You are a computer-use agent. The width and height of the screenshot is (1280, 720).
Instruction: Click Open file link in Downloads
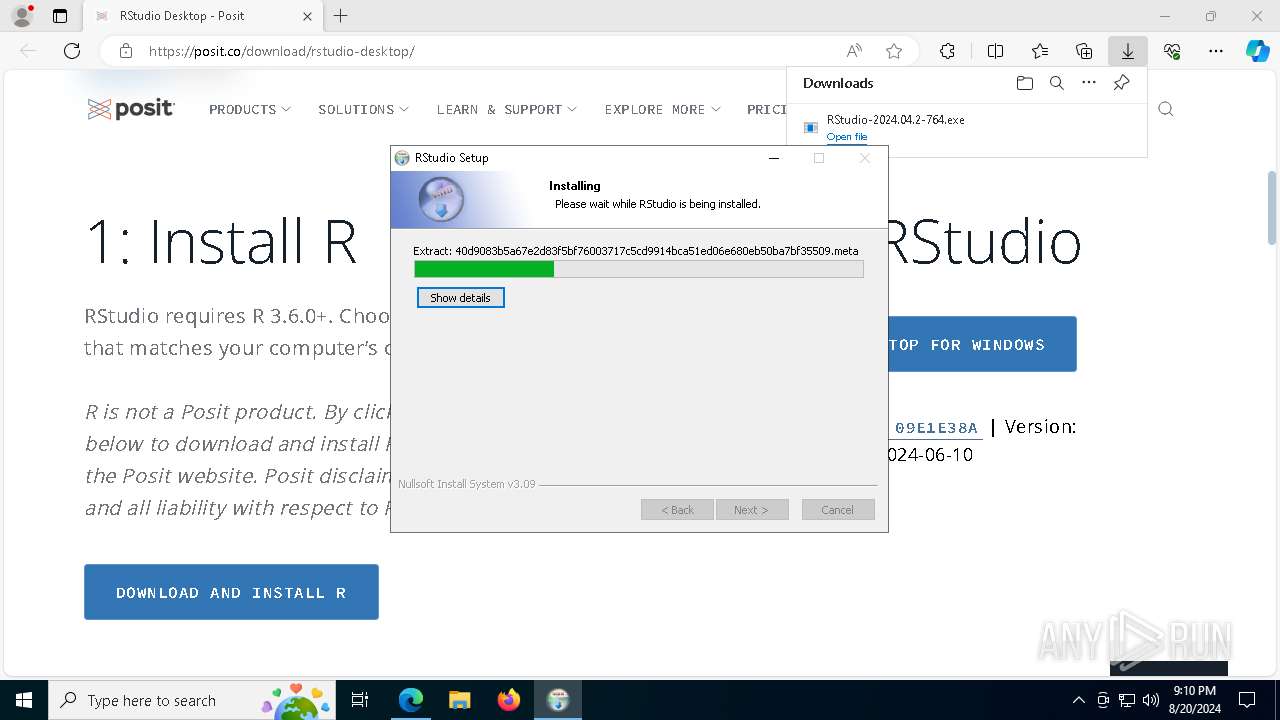tap(847, 137)
